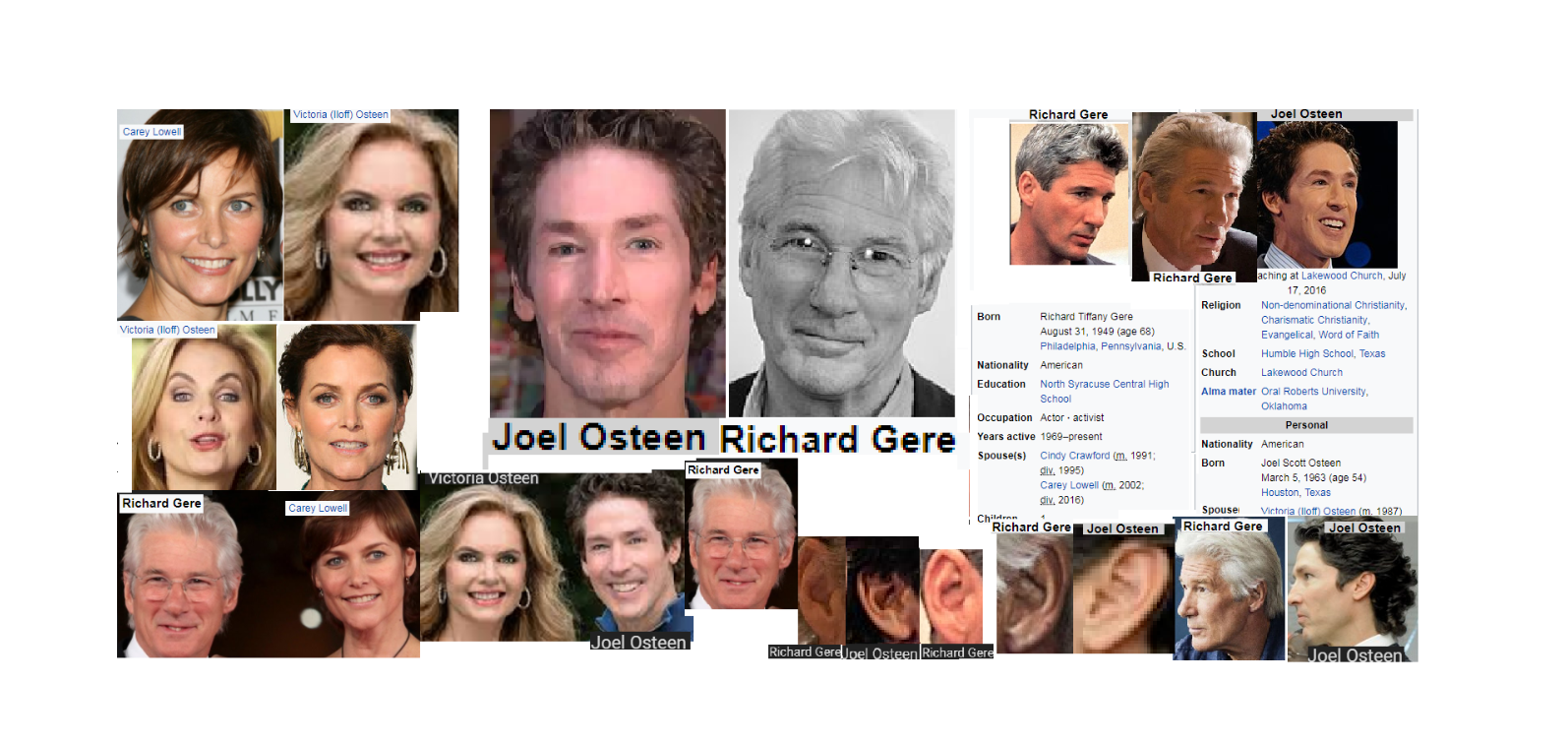Open the Non-denominational Christianity link
The image size is (1568, 744).
point(1332,305)
